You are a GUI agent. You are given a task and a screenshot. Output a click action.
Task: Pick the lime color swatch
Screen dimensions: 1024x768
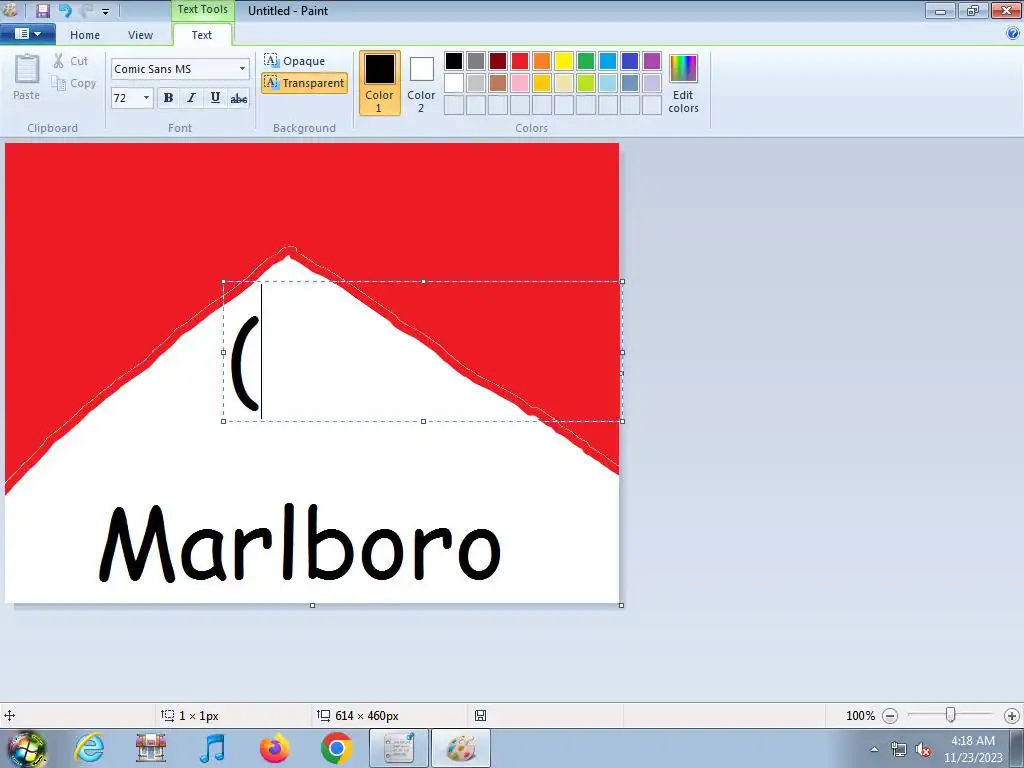(586, 83)
